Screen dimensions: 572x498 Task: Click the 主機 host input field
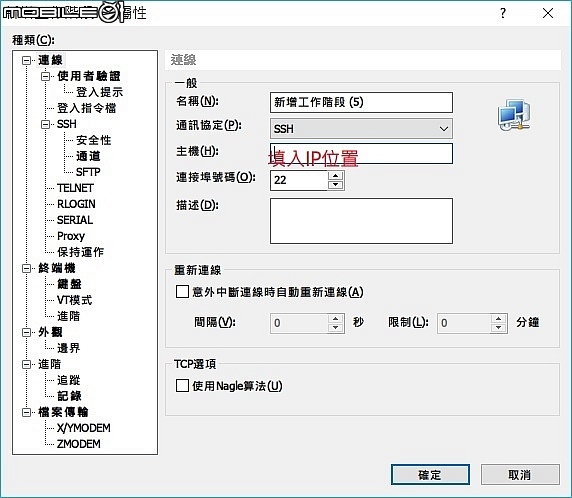(x=361, y=153)
